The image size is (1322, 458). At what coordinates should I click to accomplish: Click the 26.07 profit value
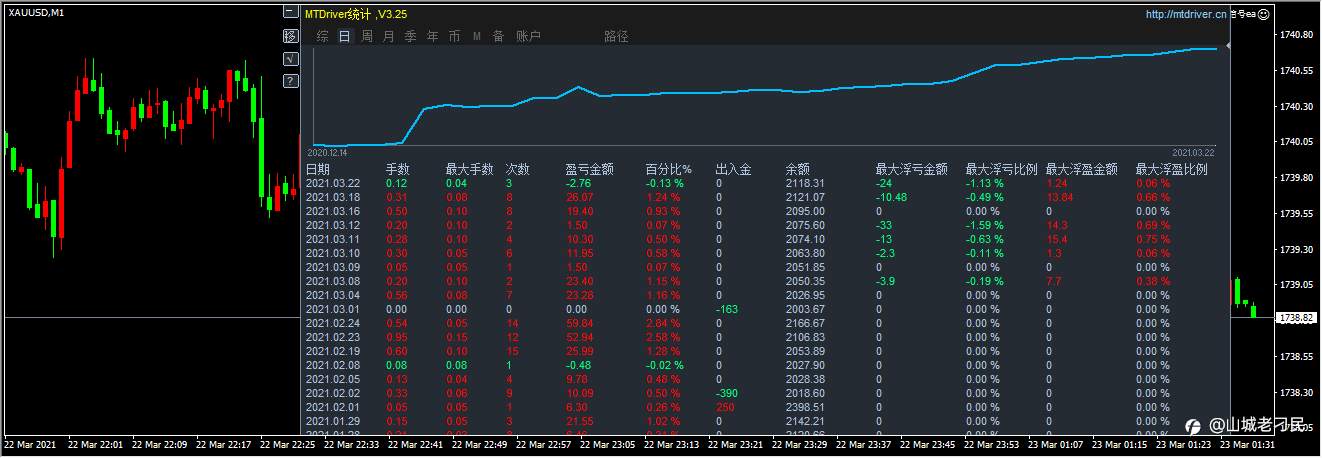(x=579, y=197)
